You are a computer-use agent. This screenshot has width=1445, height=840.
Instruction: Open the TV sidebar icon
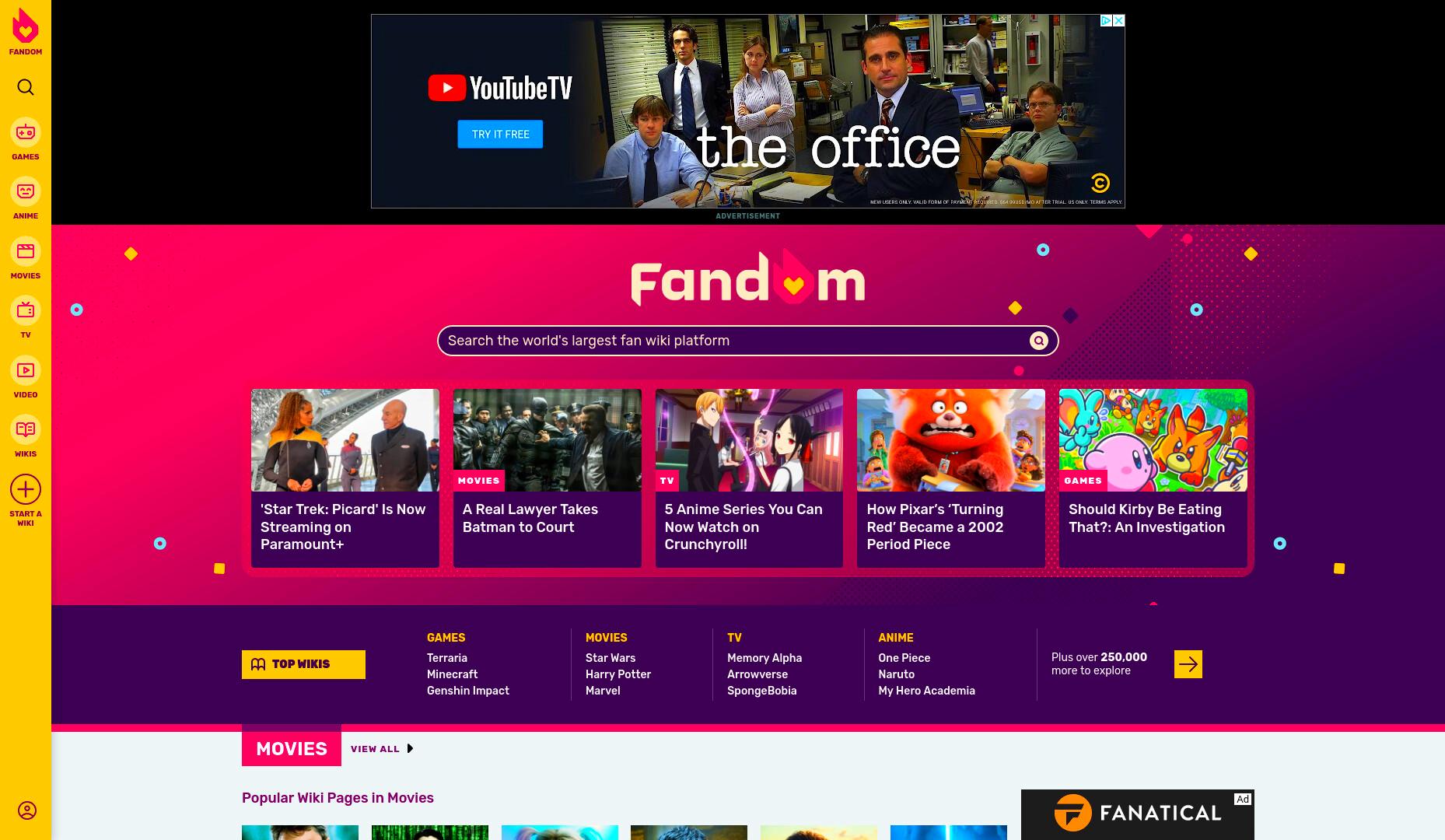pyautogui.click(x=26, y=310)
